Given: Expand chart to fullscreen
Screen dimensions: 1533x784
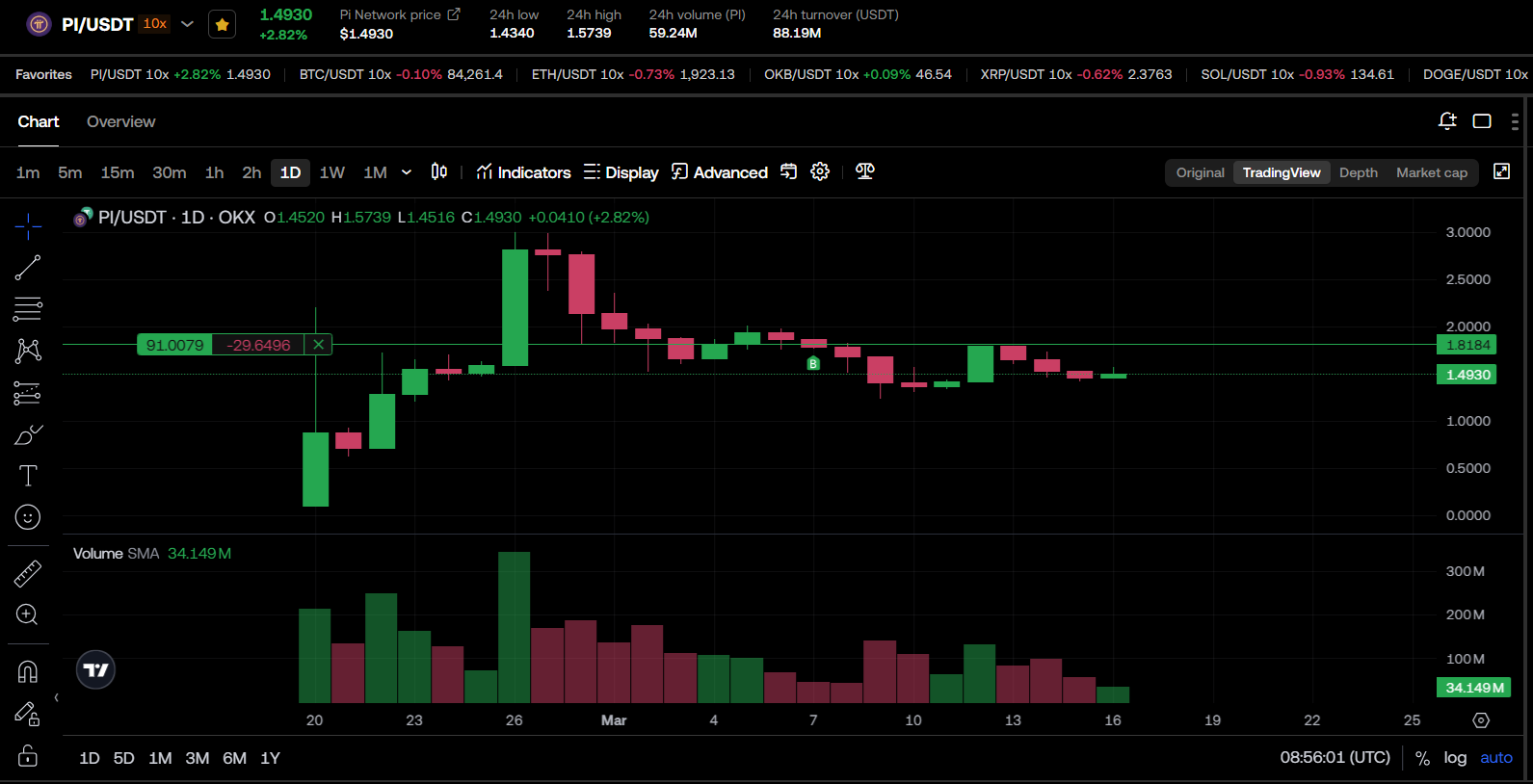Looking at the screenshot, I should [x=1501, y=171].
